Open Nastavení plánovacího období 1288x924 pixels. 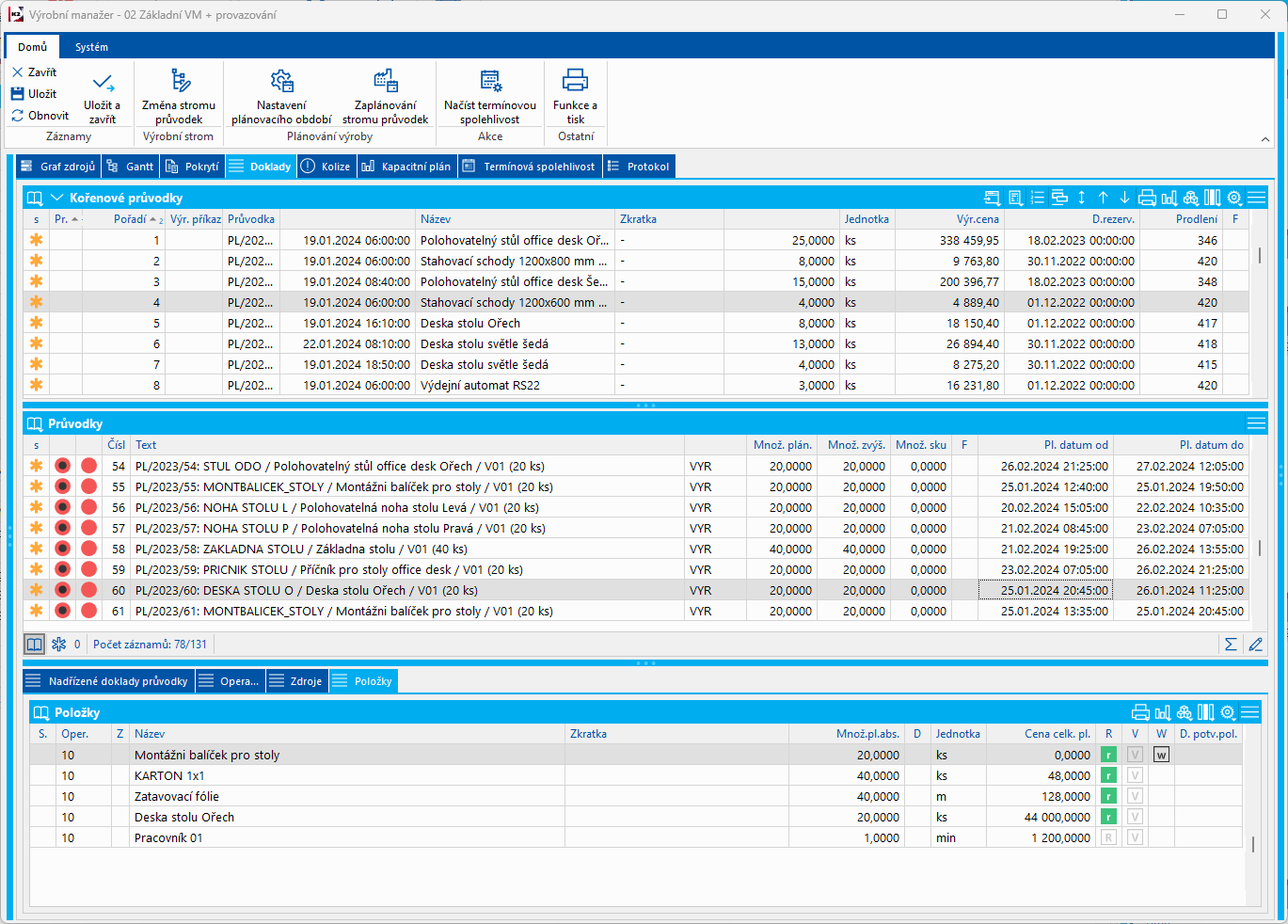point(281,81)
